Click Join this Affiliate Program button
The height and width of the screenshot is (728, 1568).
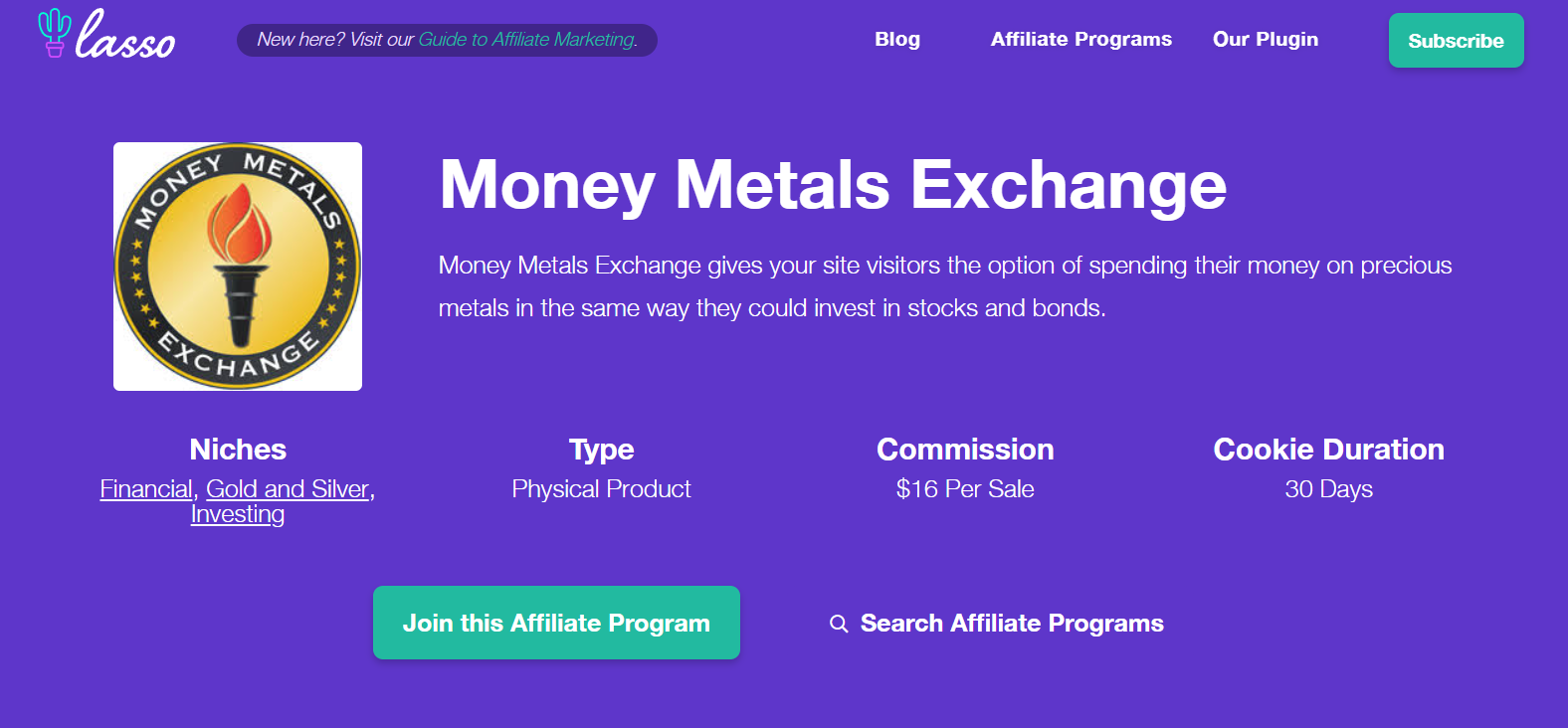(x=556, y=623)
